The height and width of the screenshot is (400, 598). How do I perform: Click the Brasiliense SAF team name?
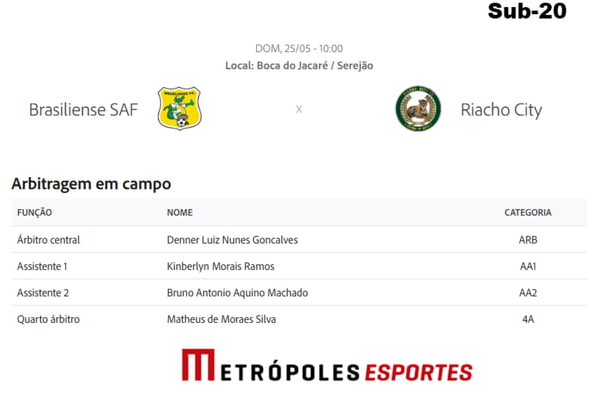point(83,110)
